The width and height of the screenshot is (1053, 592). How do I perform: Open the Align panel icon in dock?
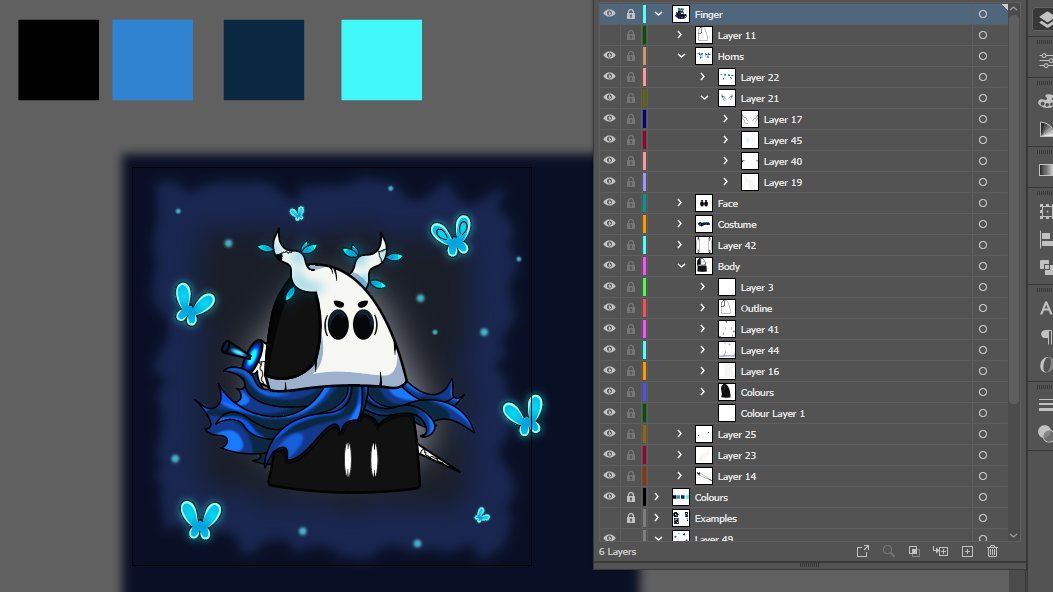[1045, 239]
